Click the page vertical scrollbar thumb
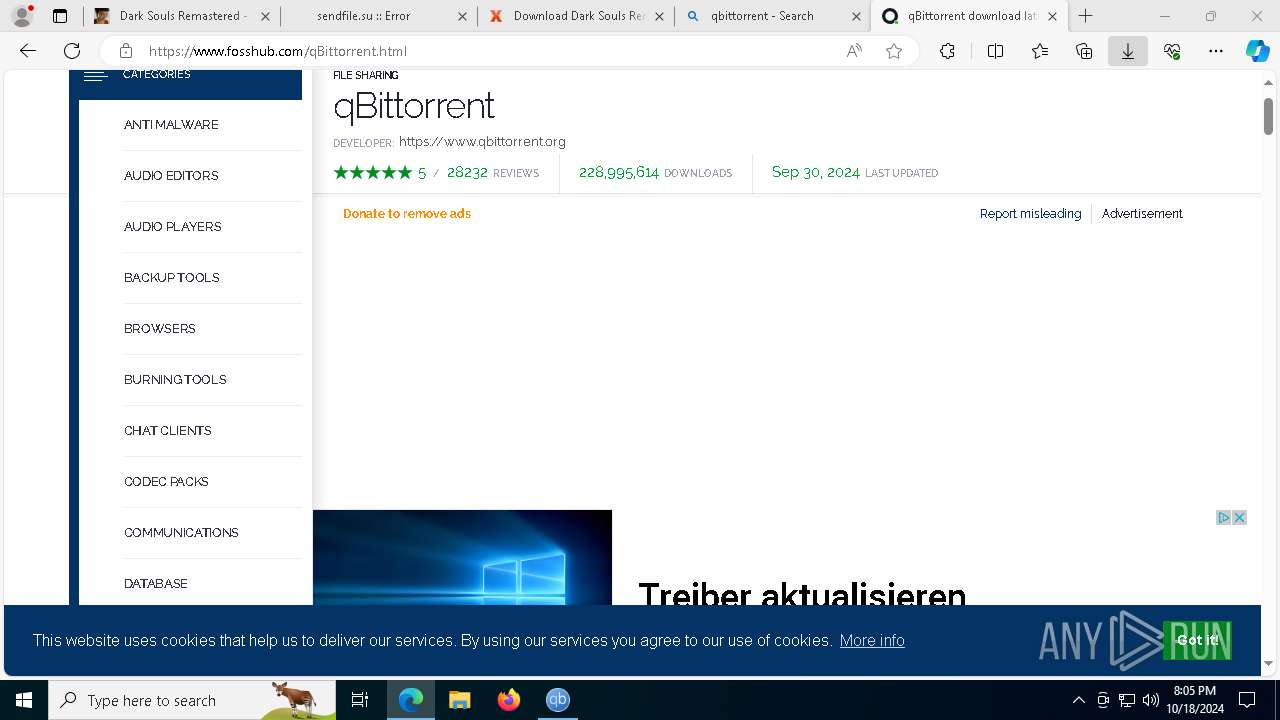 click(x=1268, y=116)
